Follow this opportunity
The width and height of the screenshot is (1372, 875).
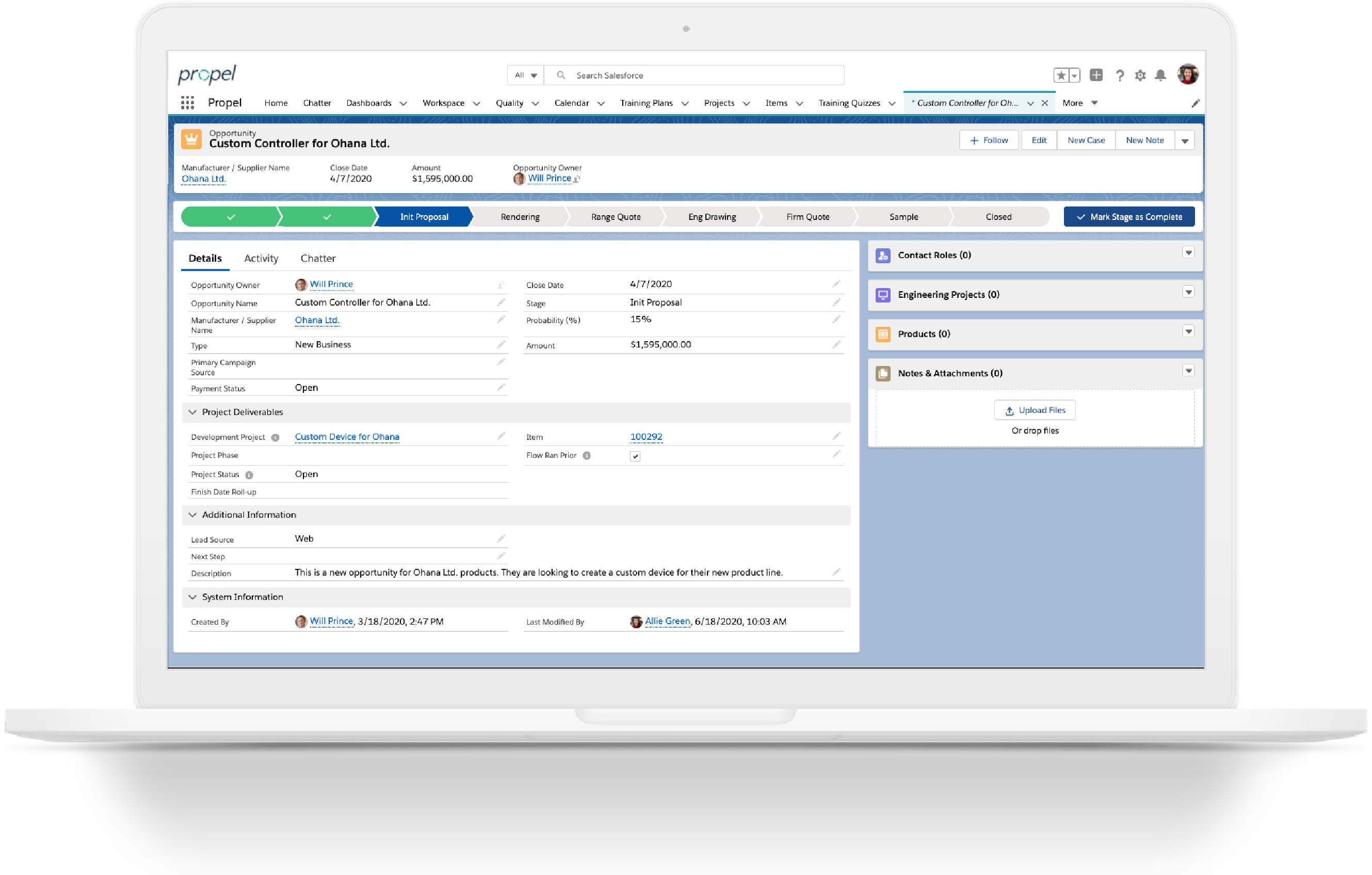pos(989,140)
